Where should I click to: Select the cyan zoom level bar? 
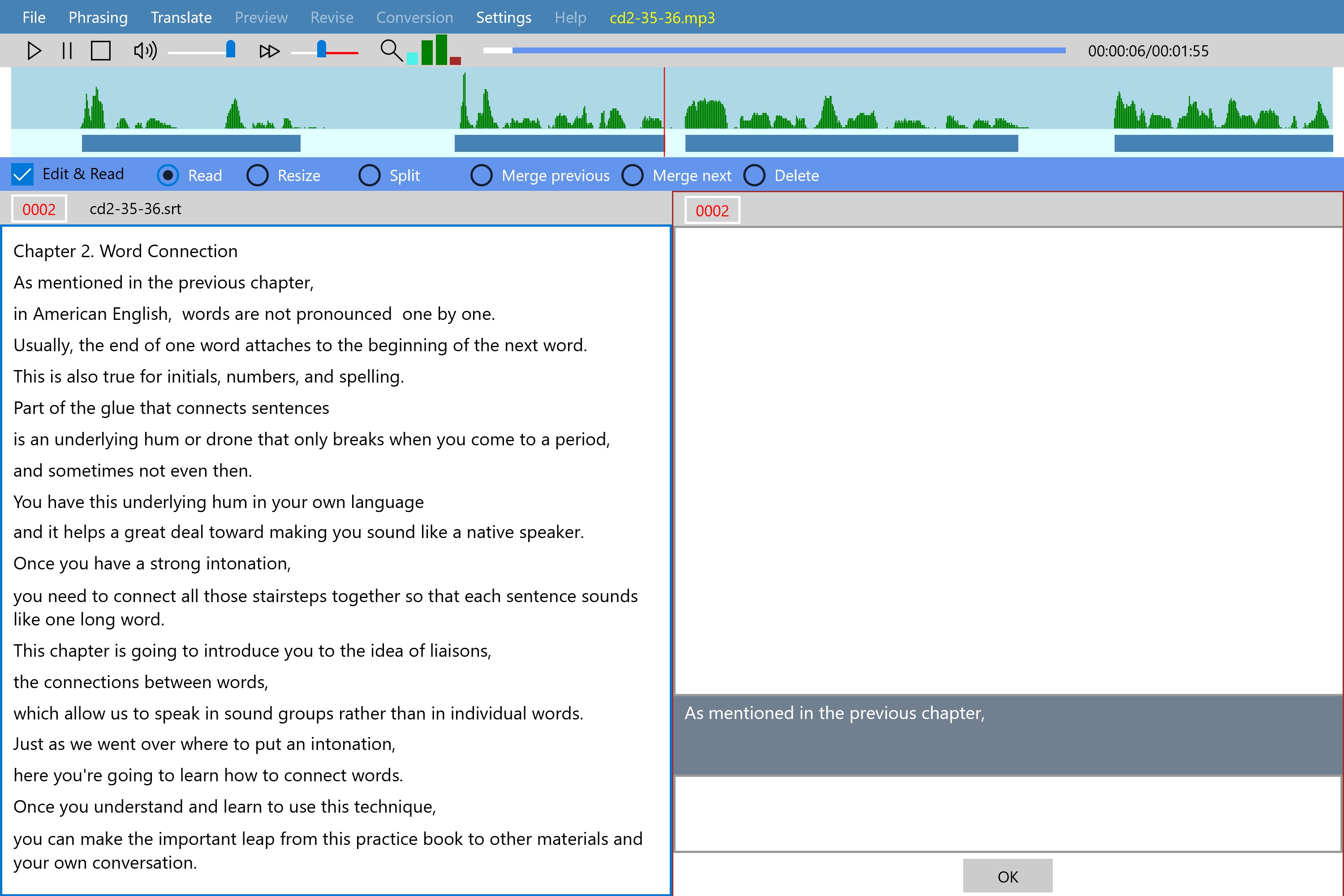pos(412,58)
